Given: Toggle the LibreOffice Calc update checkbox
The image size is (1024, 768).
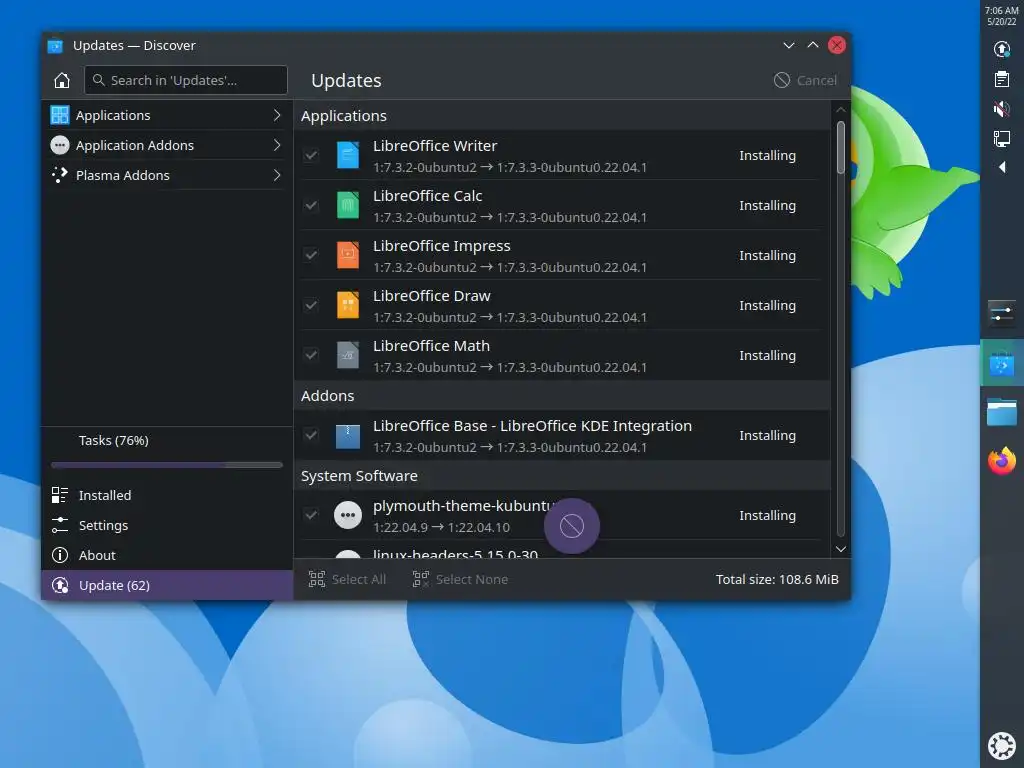Looking at the screenshot, I should 311,205.
